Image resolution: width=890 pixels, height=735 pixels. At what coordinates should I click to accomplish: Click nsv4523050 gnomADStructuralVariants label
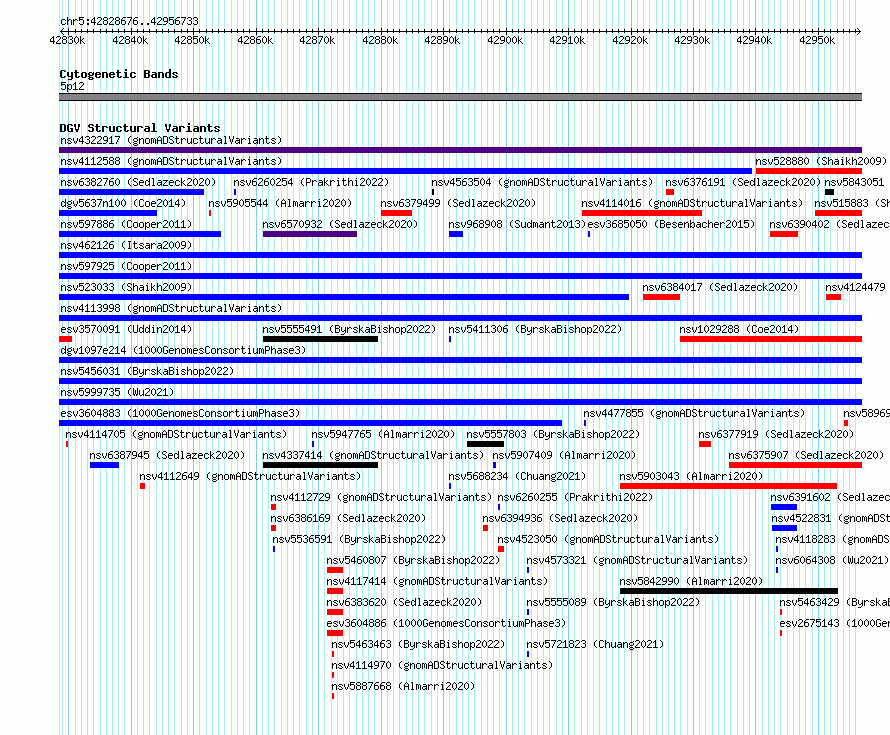point(608,539)
